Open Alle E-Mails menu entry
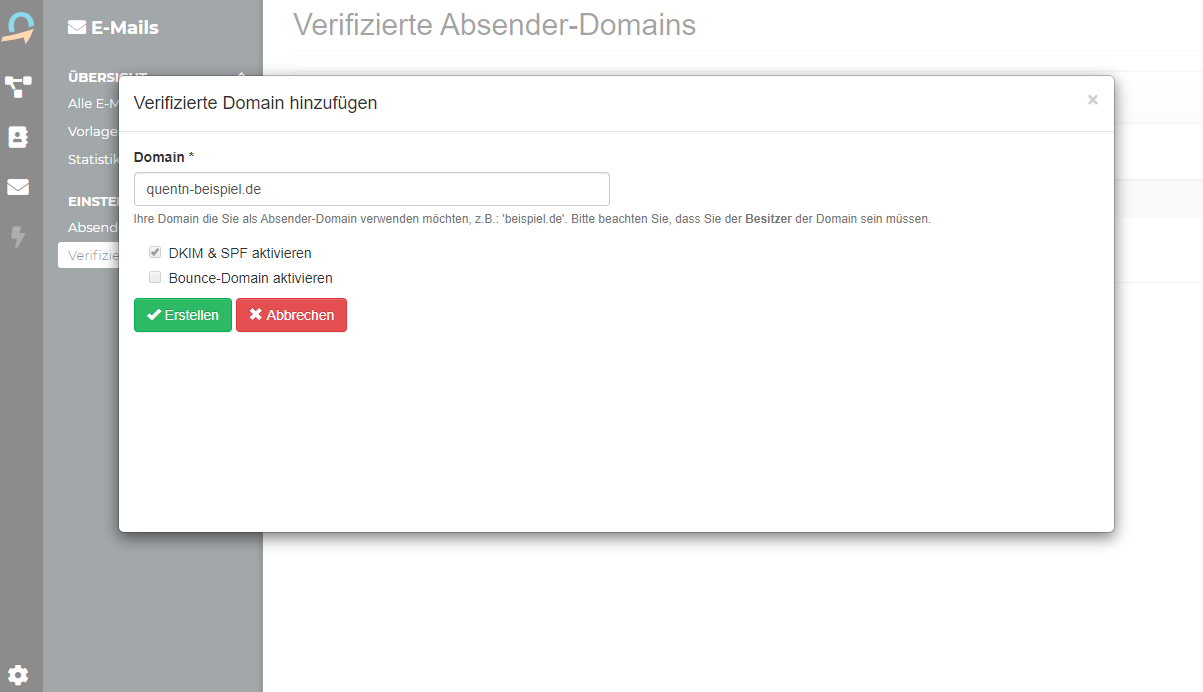 94,103
